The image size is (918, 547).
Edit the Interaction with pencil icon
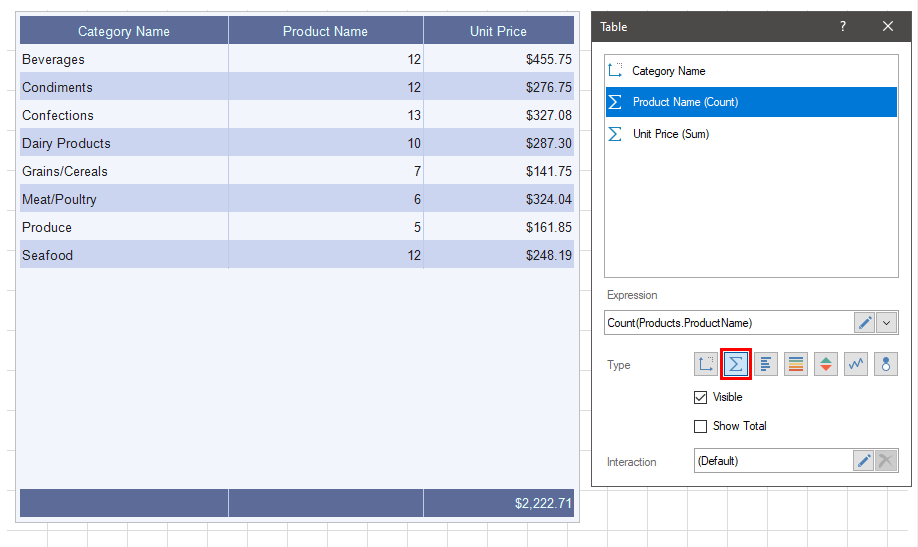pos(864,461)
